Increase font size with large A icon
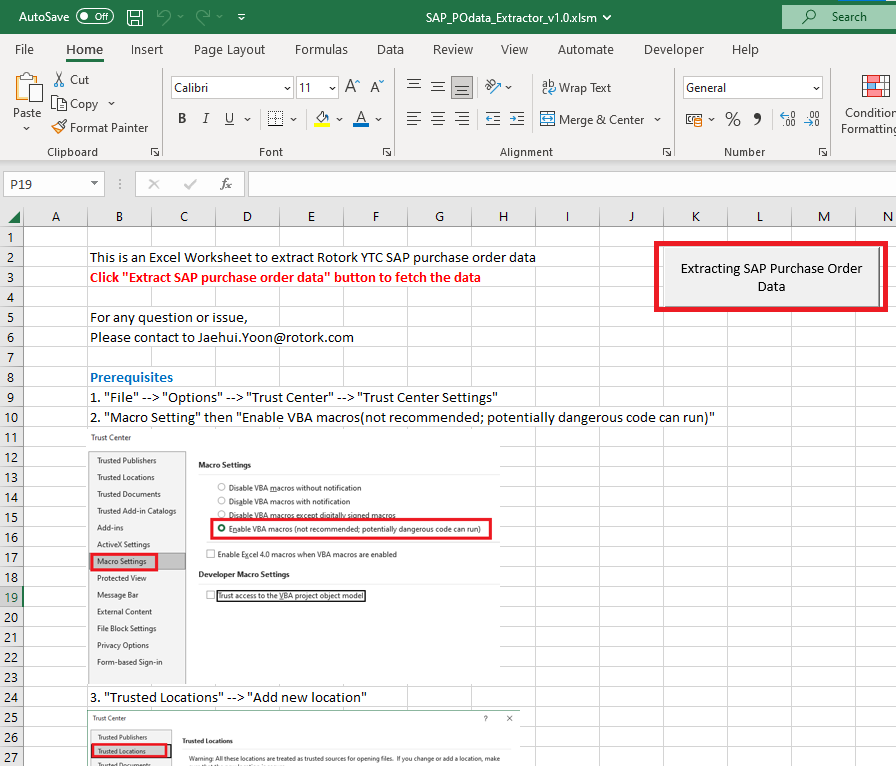Viewport: 896px width, 766px height. [x=352, y=87]
